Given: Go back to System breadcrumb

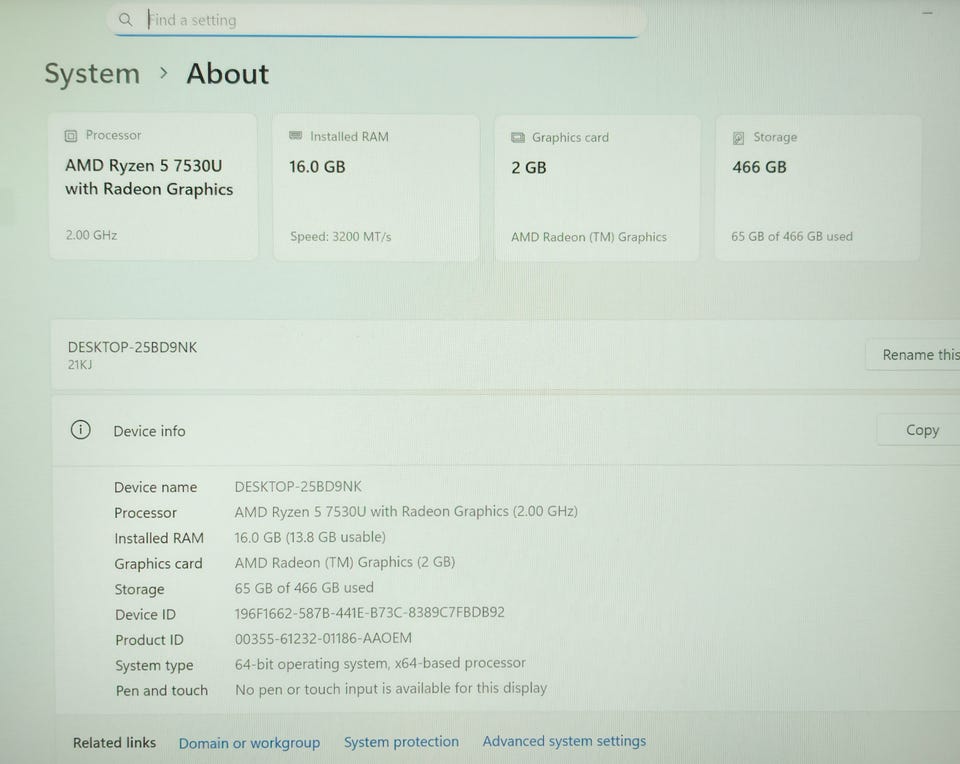Looking at the screenshot, I should pos(92,74).
